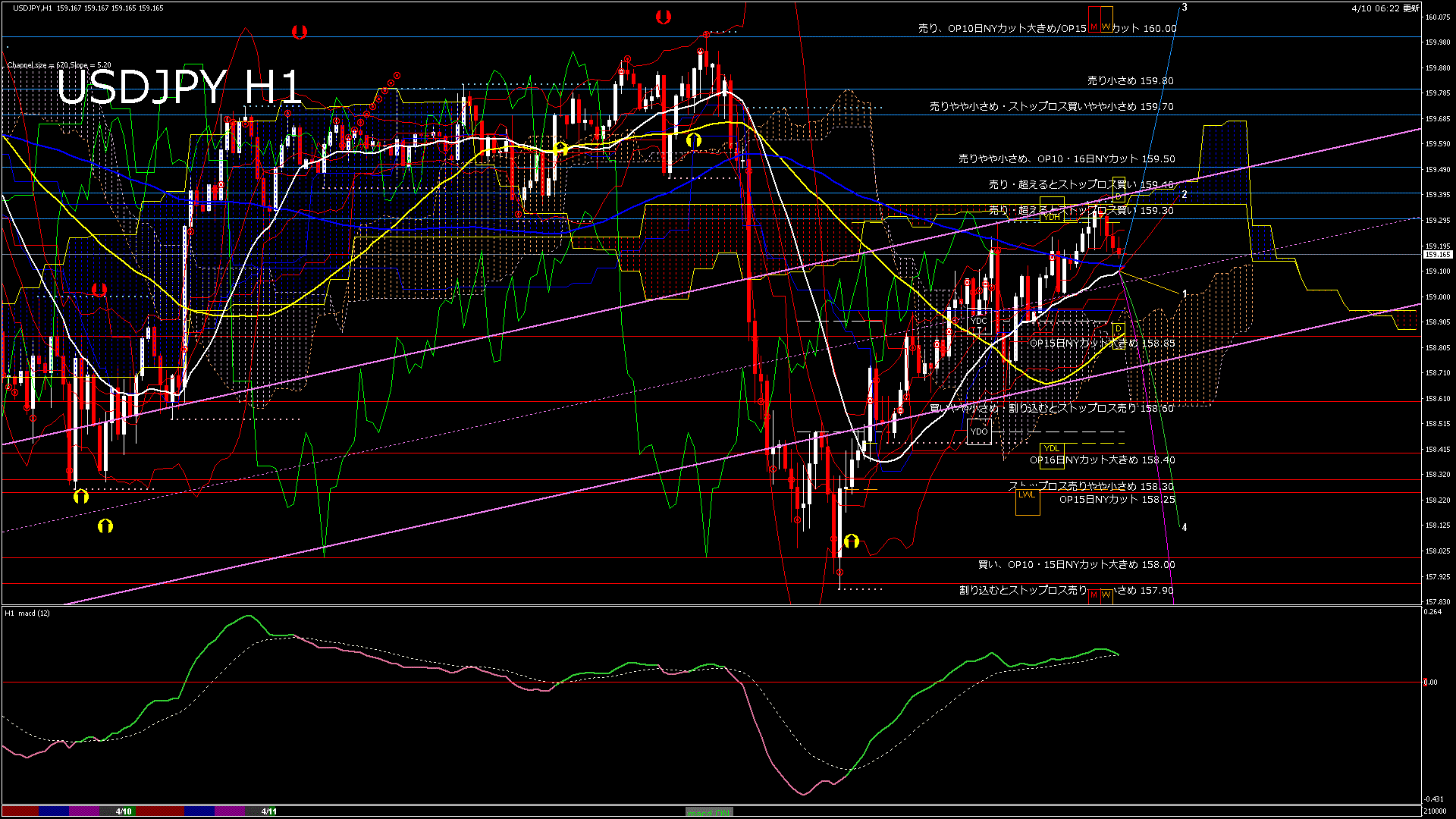Click the yellow YDL label marker

1051,449
